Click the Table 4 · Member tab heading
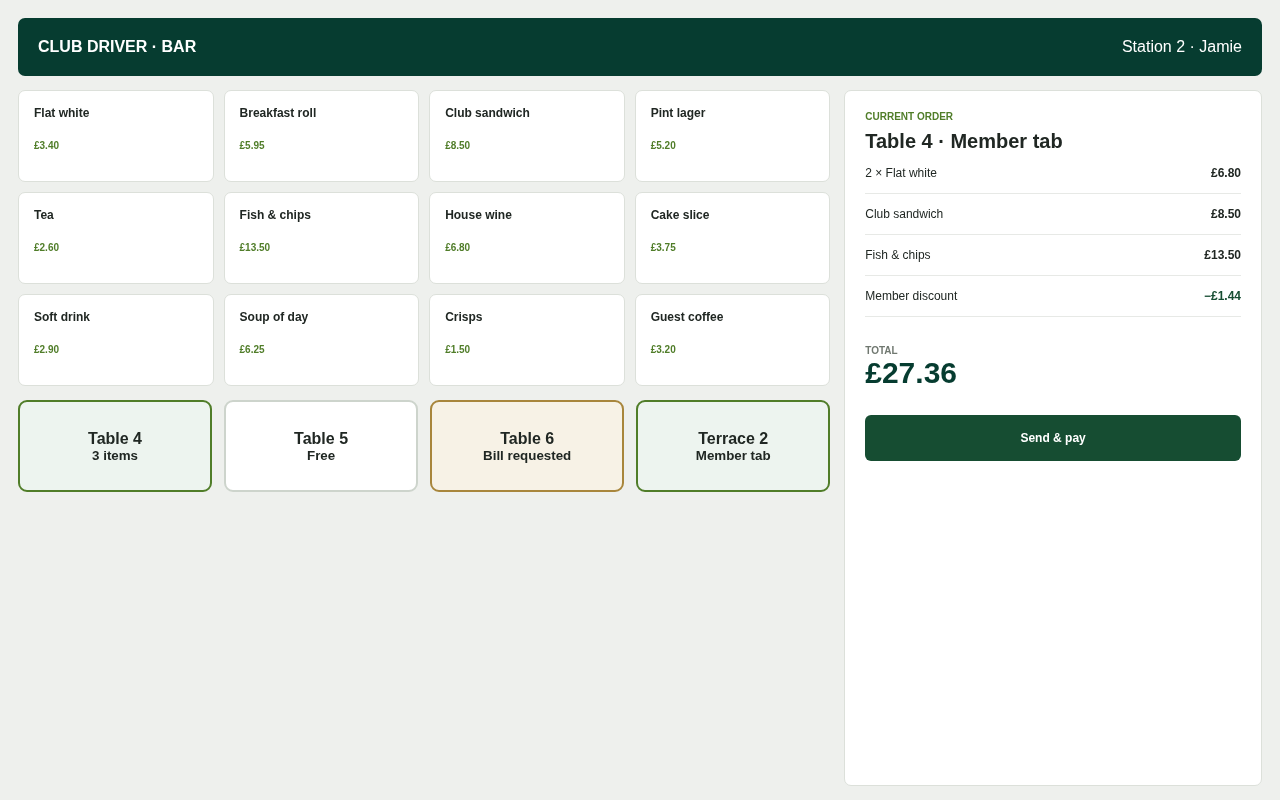Image resolution: width=1280 pixels, height=800 pixels. point(964,141)
